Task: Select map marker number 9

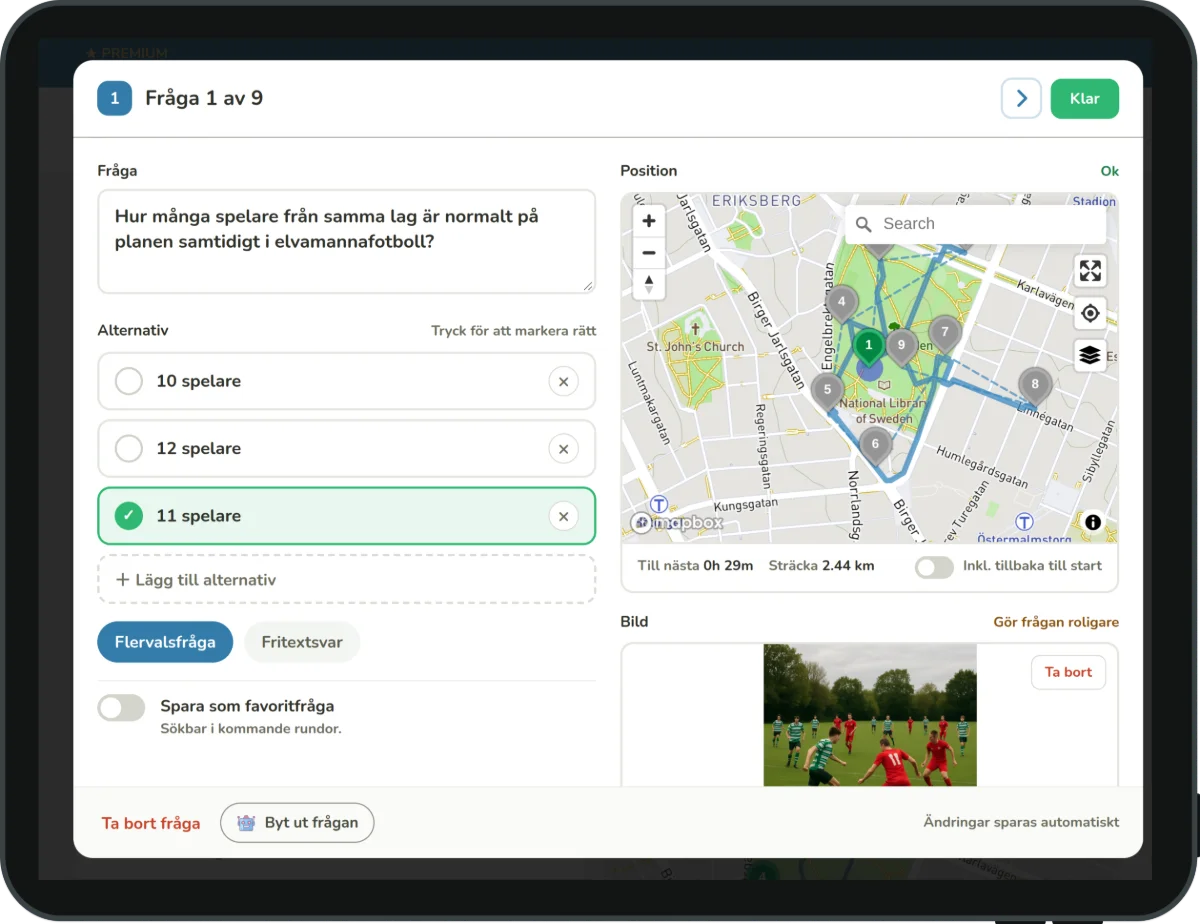Action: 902,347
